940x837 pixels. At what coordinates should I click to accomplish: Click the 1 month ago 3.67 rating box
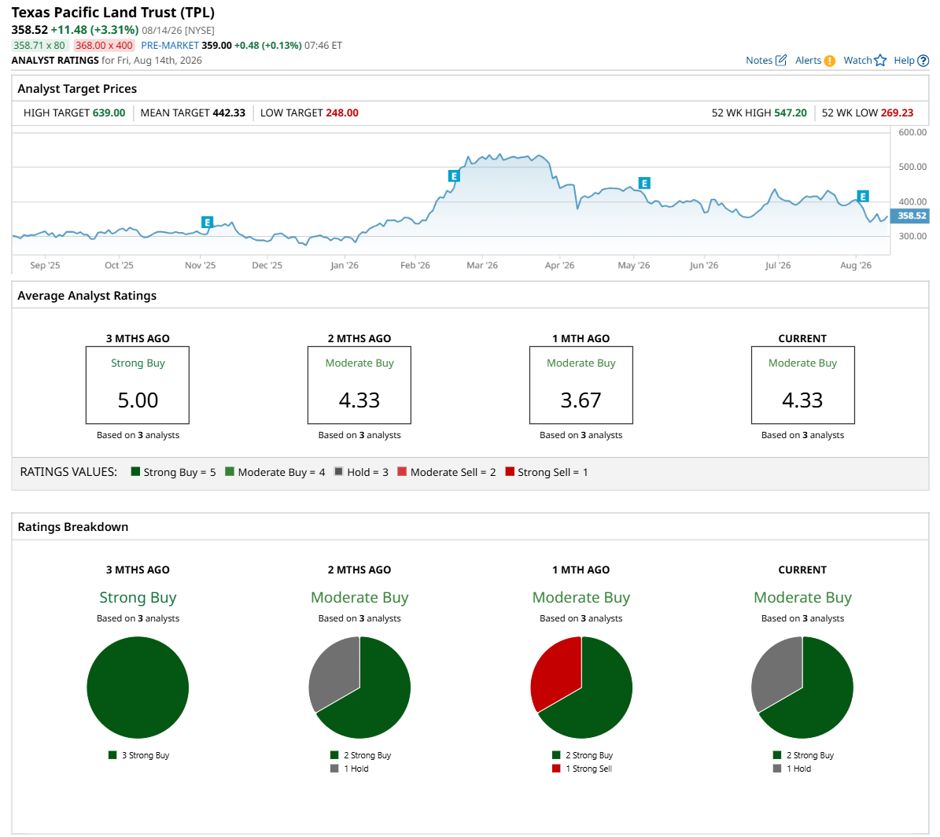pos(581,385)
